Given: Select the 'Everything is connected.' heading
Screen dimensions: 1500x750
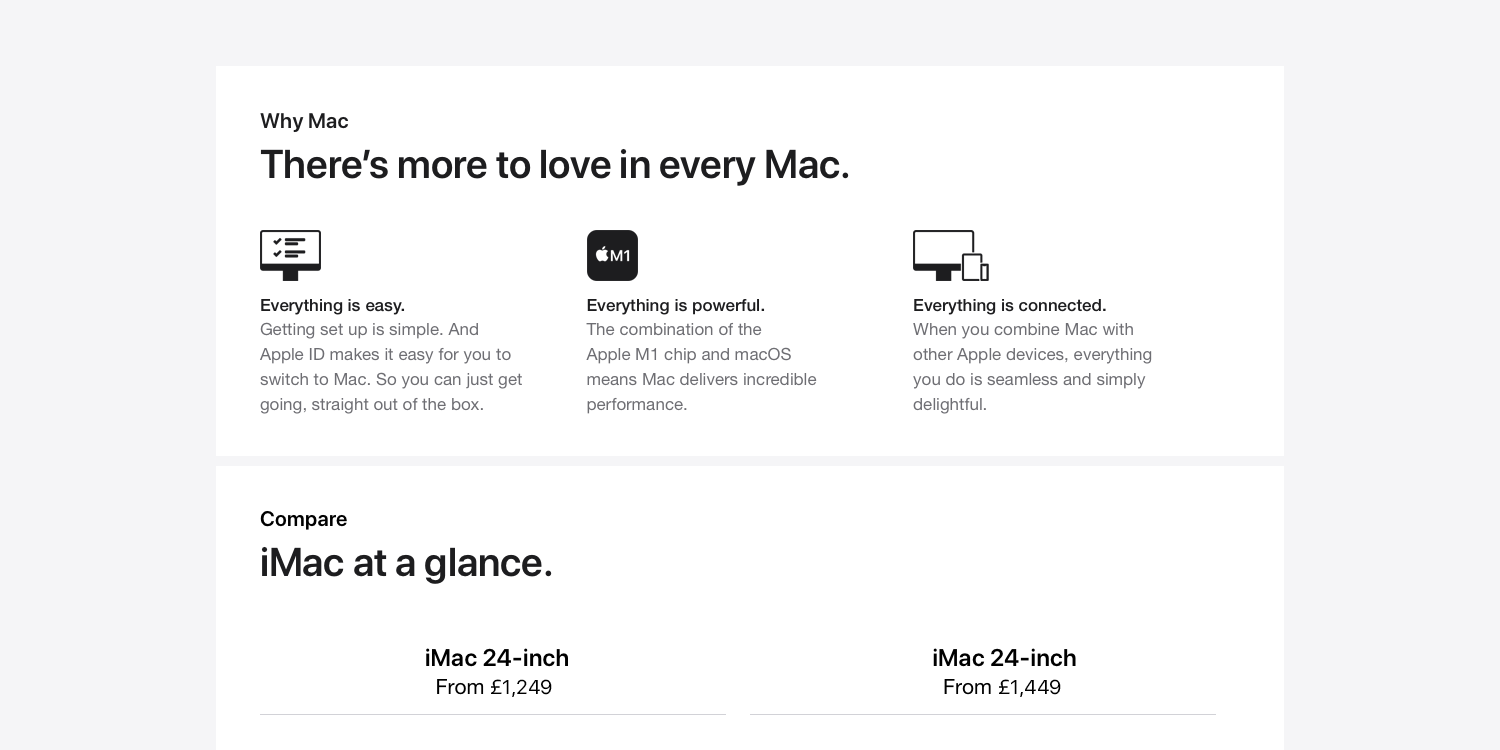Looking at the screenshot, I should [x=1009, y=305].
